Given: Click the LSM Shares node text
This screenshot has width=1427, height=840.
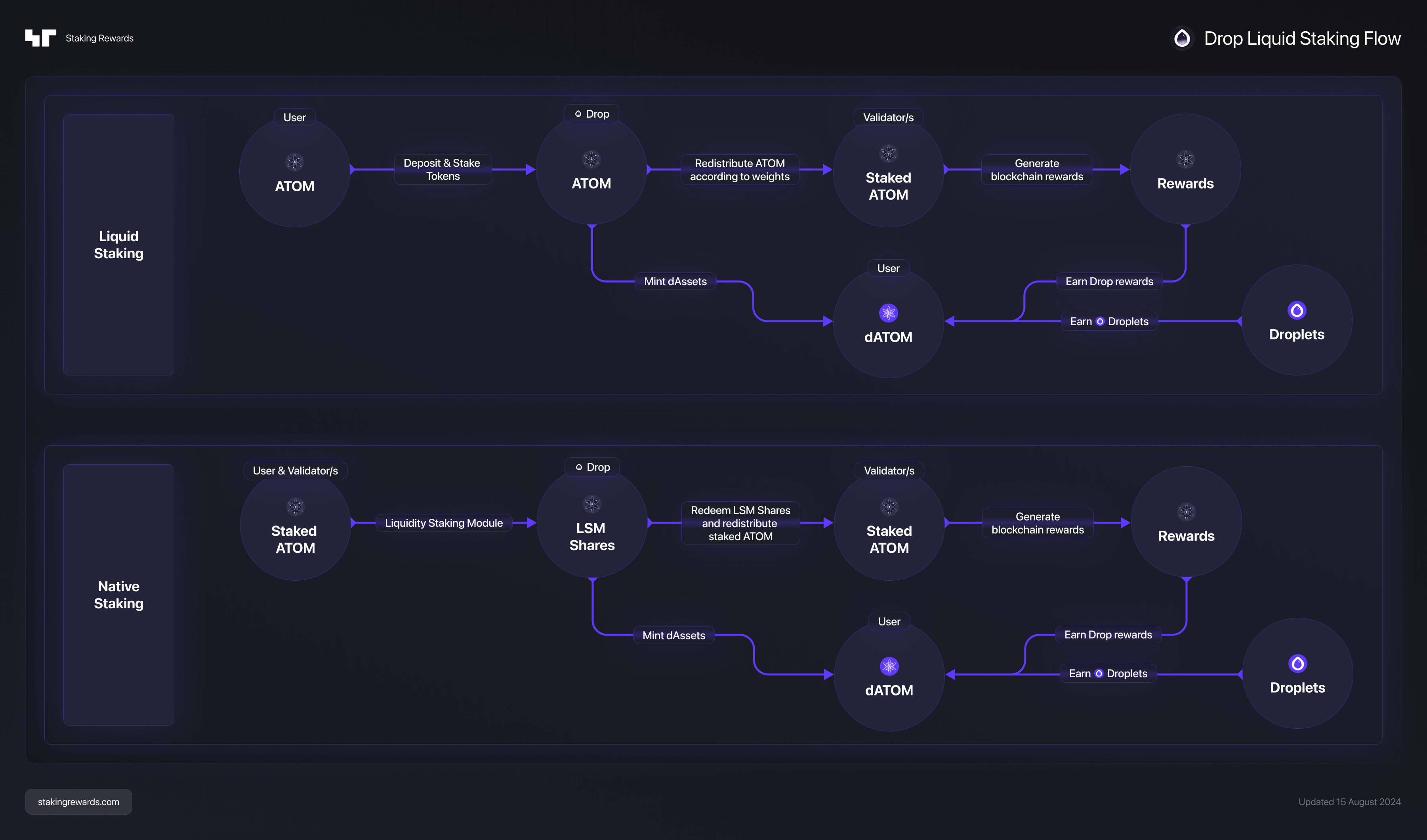Looking at the screenshot, I should click(592, 537).
